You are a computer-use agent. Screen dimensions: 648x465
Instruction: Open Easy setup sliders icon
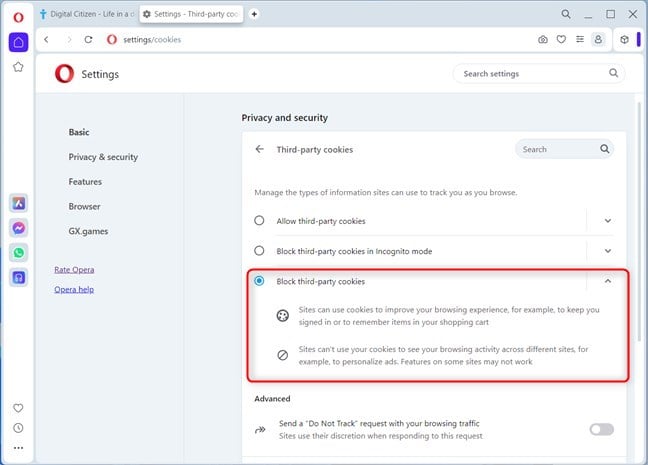pyautogui.click(x=580, y=40)
